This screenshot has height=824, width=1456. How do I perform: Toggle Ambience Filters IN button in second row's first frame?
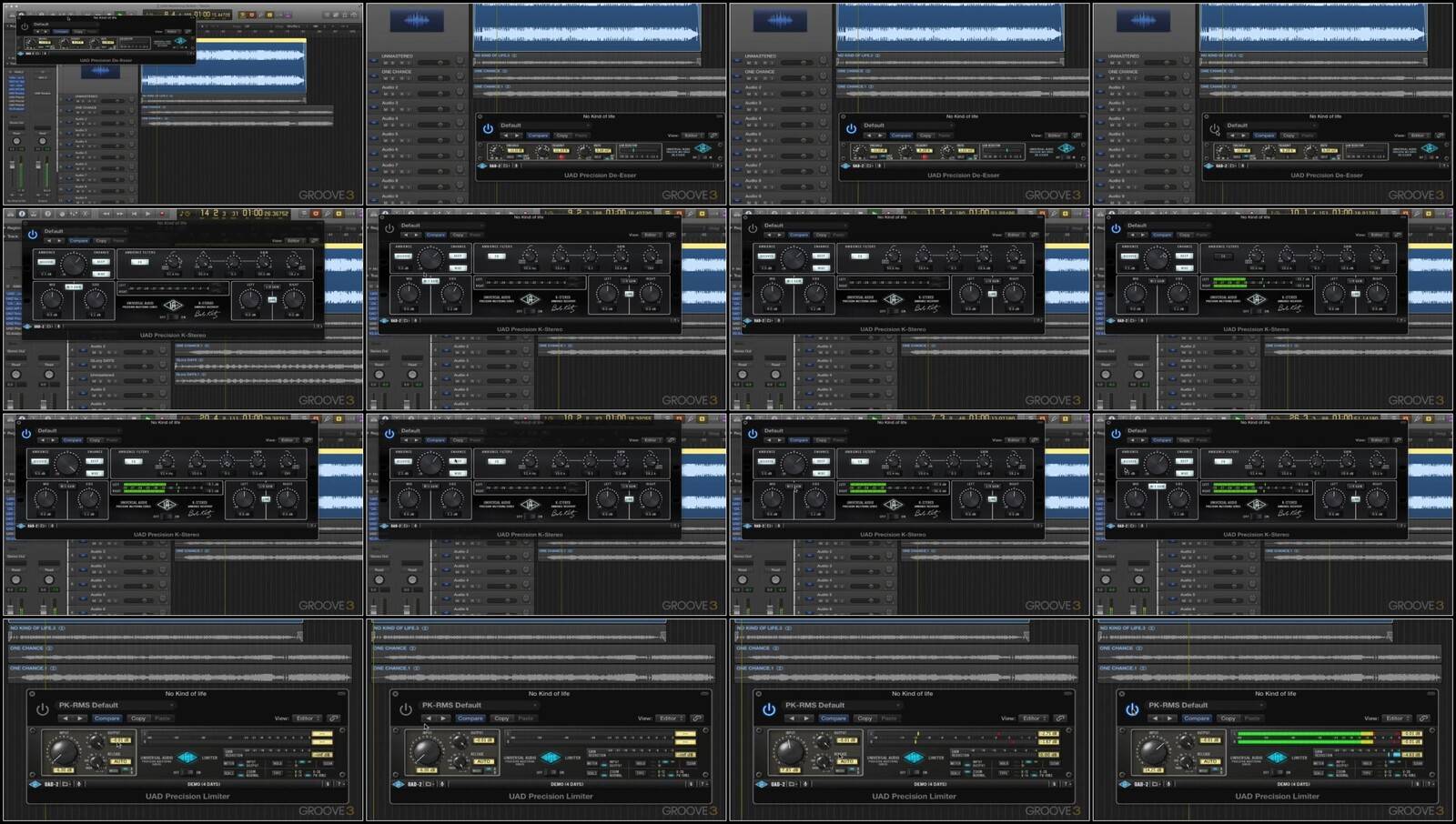coord(140,262)
